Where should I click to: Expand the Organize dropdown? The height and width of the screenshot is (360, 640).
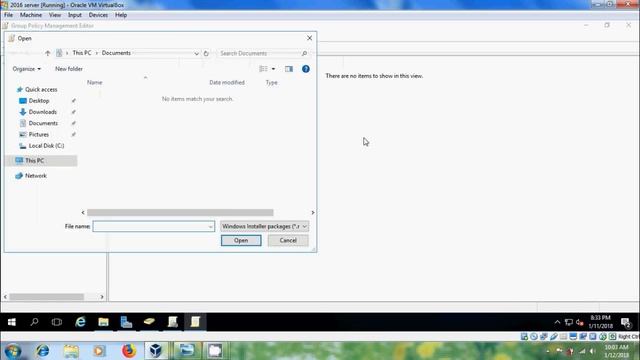coord(27,69)
